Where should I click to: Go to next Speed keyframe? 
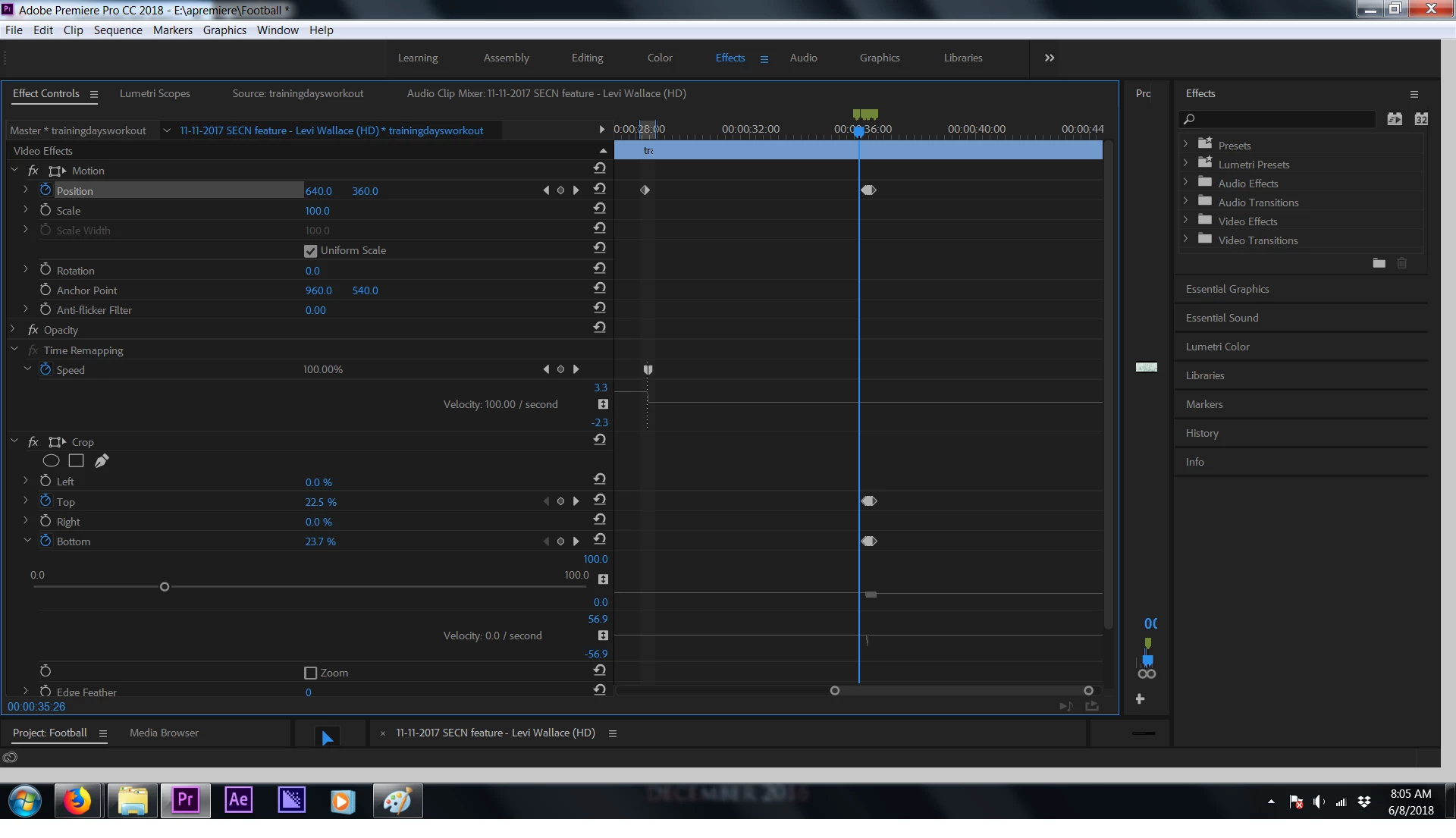[x=576, y=369]
